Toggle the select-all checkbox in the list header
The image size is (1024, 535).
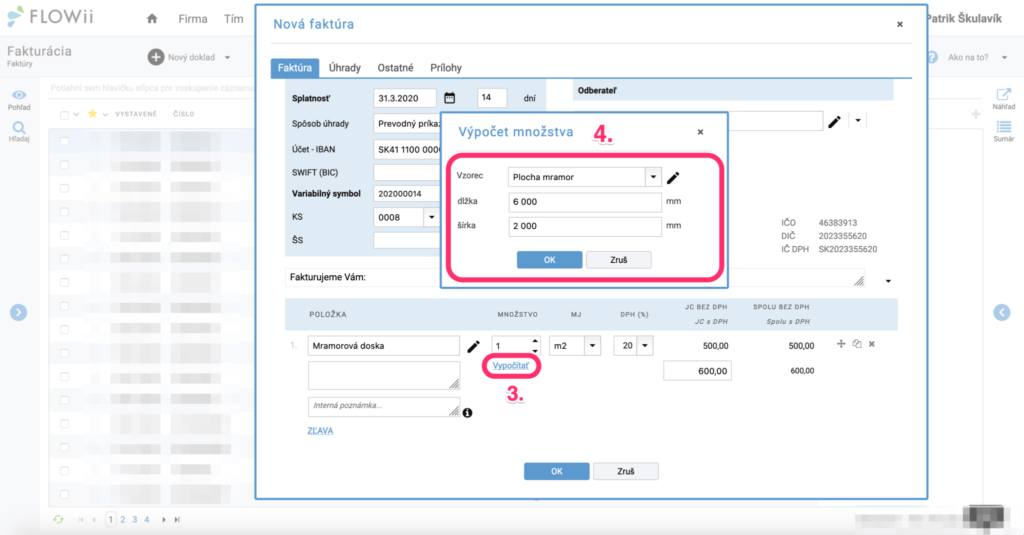64,115
